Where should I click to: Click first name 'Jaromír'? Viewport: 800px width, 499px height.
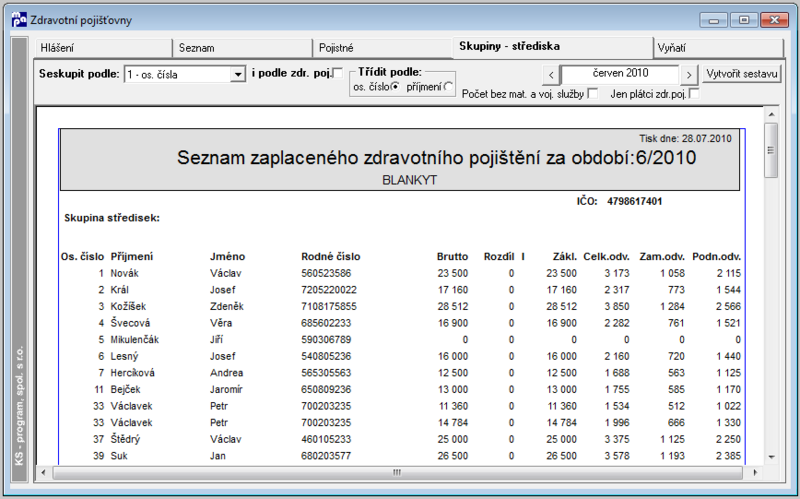(x=226, y=389)
